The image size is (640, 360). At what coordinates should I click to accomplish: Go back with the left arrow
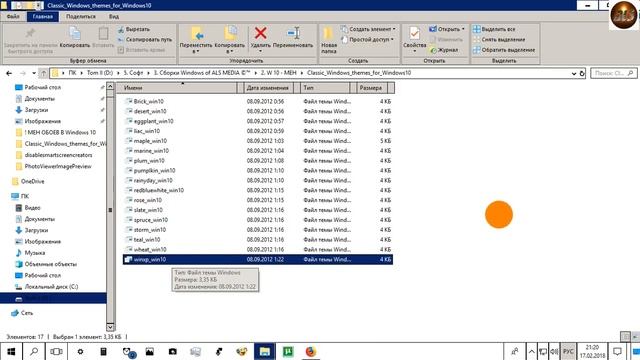(9, 73)
